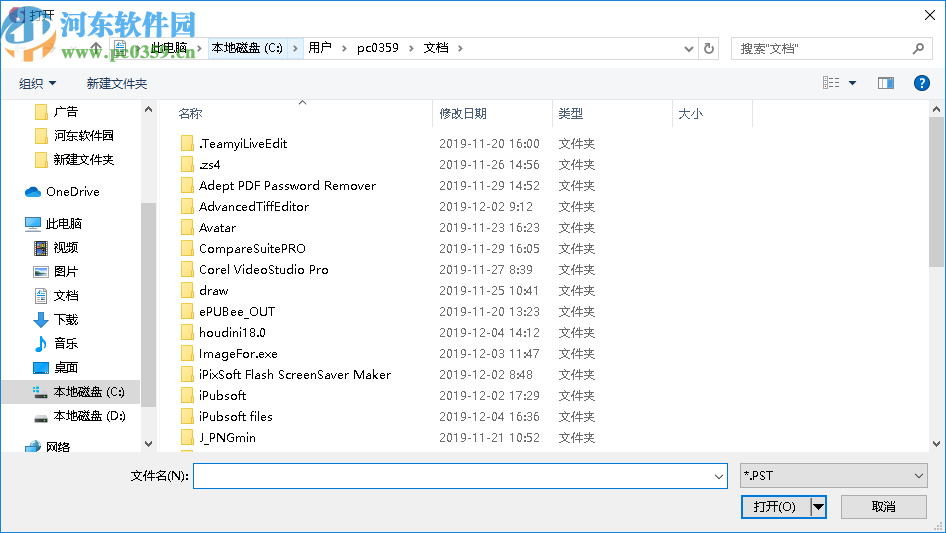This screenshot has width=946, height=533.
Task: Expand the 文件名 combo box dropdown
Action: (719, 476)
